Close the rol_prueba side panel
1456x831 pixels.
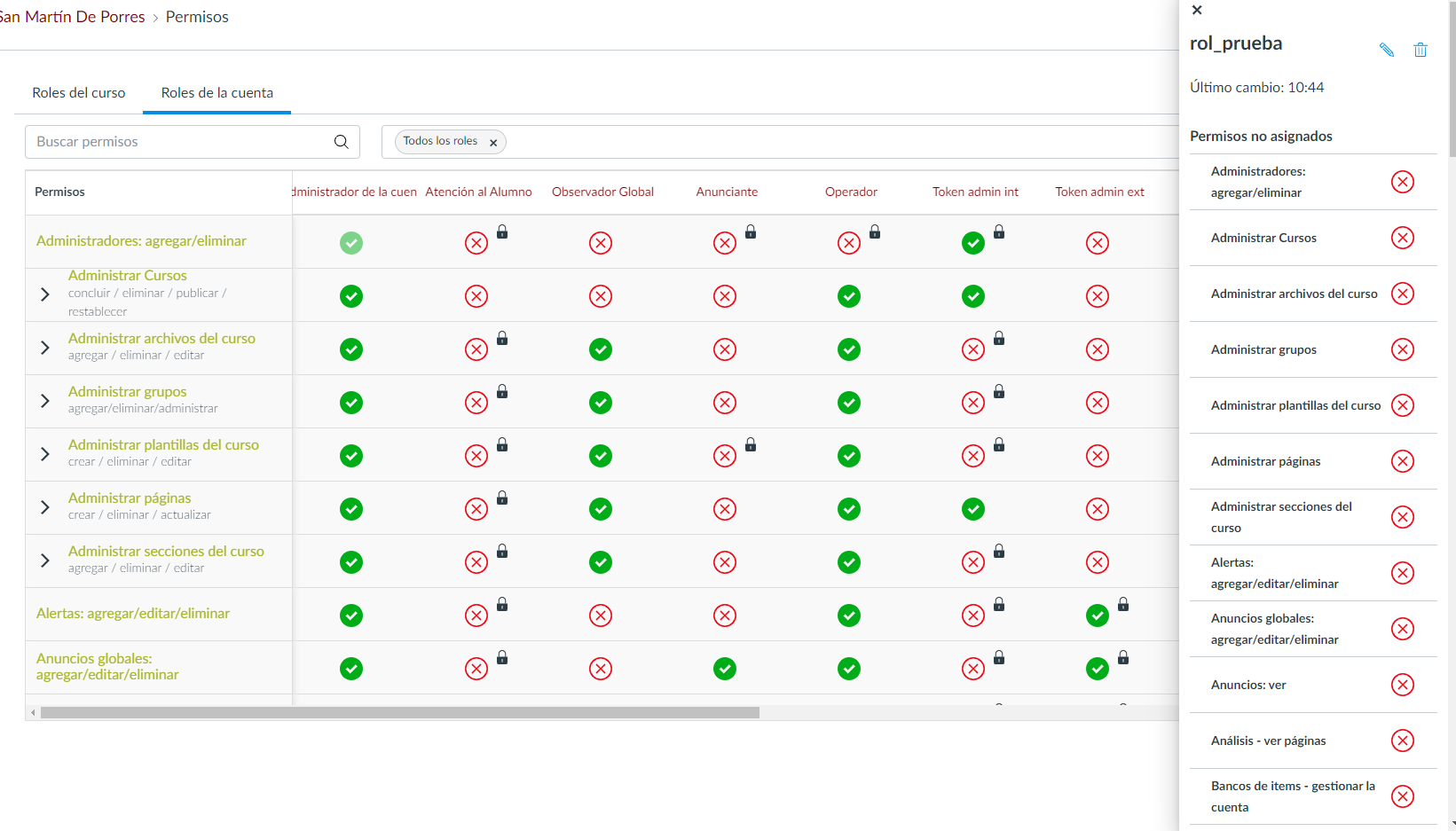[x=1197, y=10]
